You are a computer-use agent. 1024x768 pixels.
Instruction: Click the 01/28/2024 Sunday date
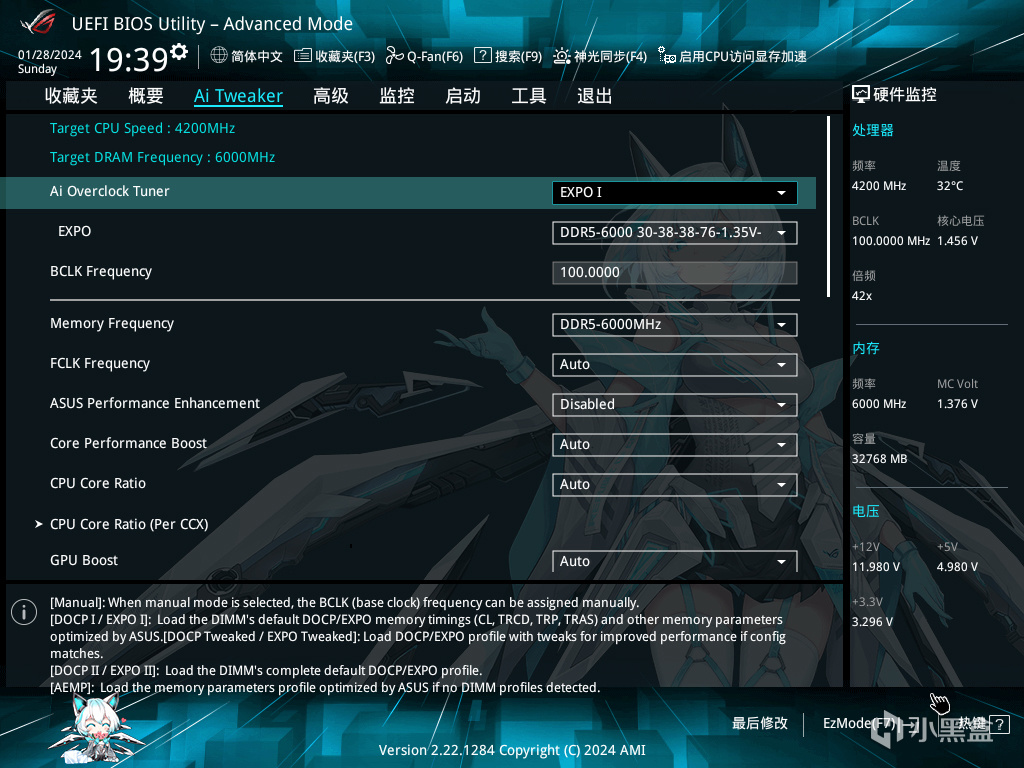click(50, 61)
